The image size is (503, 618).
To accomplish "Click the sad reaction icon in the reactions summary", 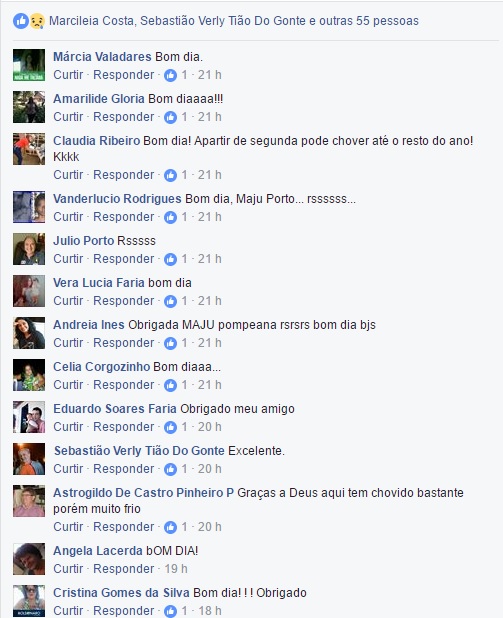I will tap(37, 21).
